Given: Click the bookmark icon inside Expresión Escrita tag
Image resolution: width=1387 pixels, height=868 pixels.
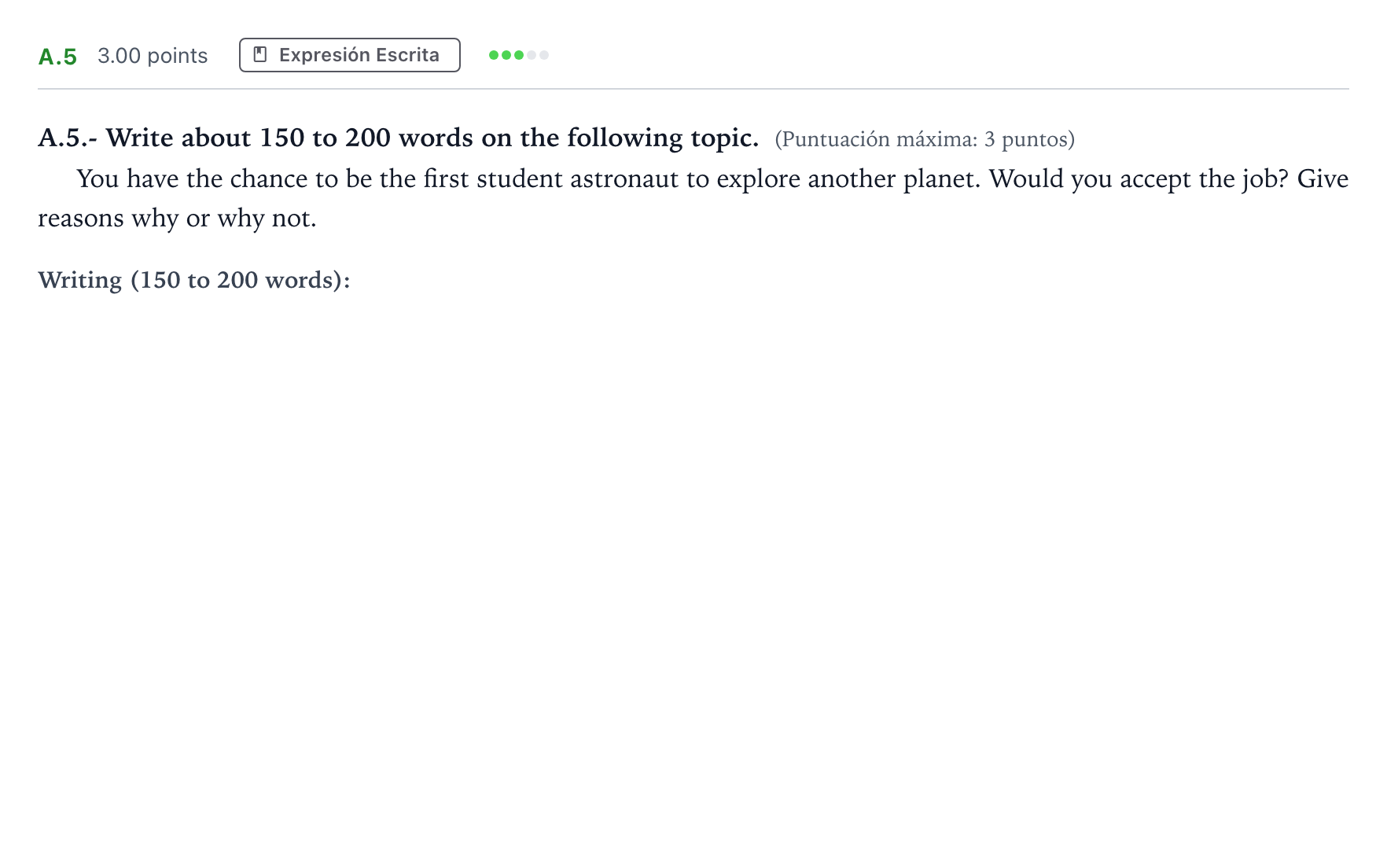Looking at the screenshot, I should [x=260, y=54].
